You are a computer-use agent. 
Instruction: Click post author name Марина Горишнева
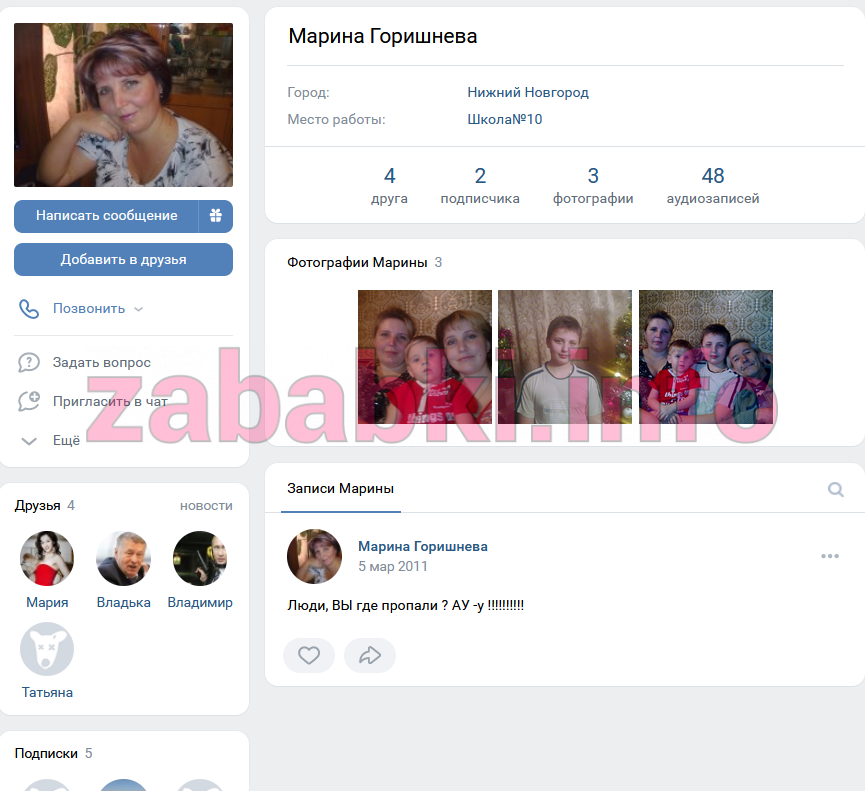423,547
